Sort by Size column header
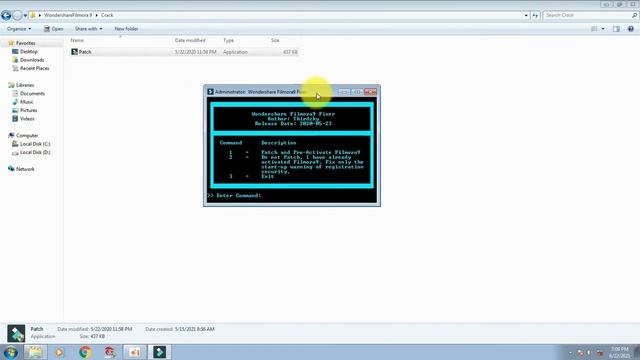Screen dimensions: 640x360 [x=275, y=40]
